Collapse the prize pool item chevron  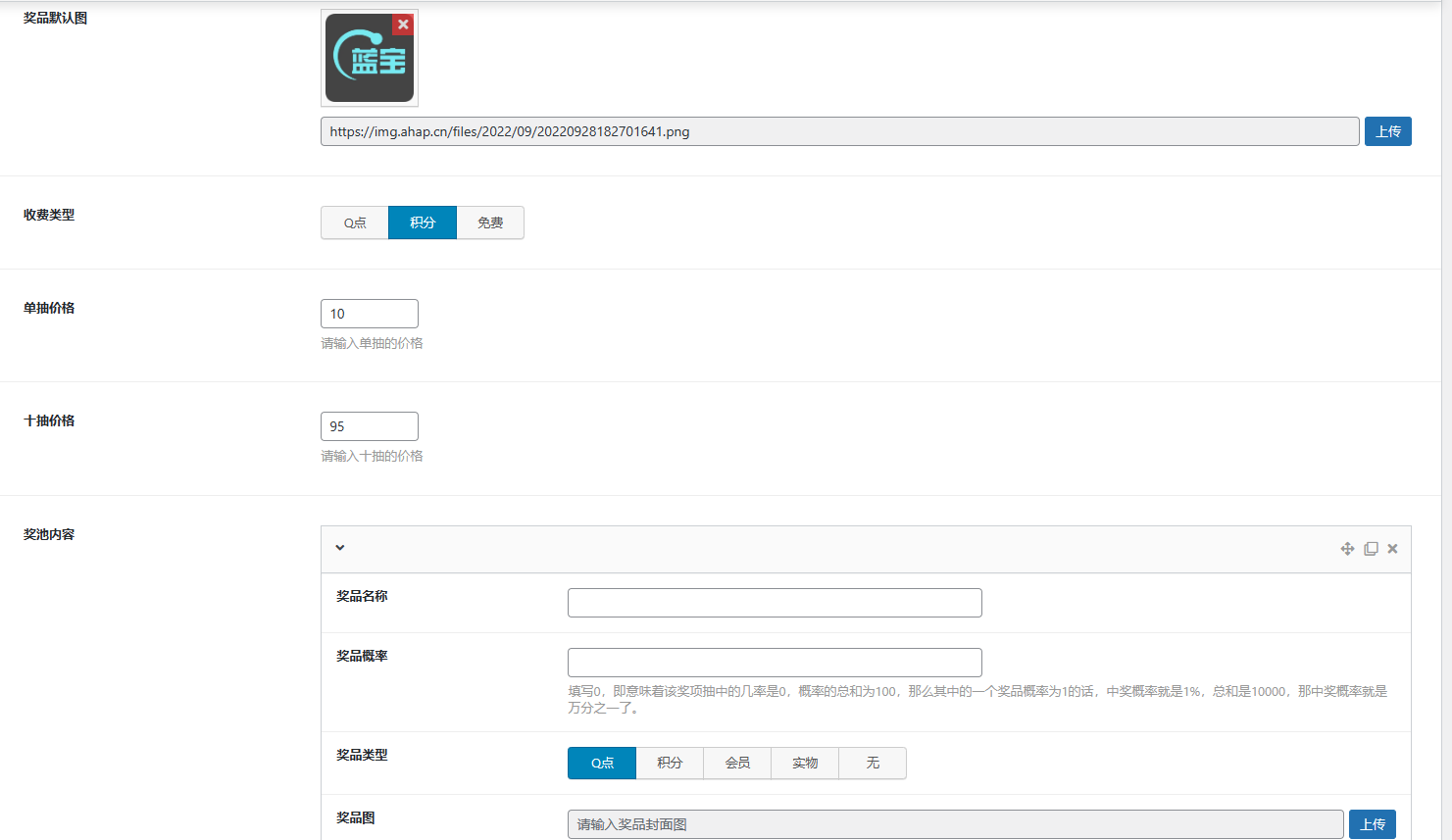340,548
